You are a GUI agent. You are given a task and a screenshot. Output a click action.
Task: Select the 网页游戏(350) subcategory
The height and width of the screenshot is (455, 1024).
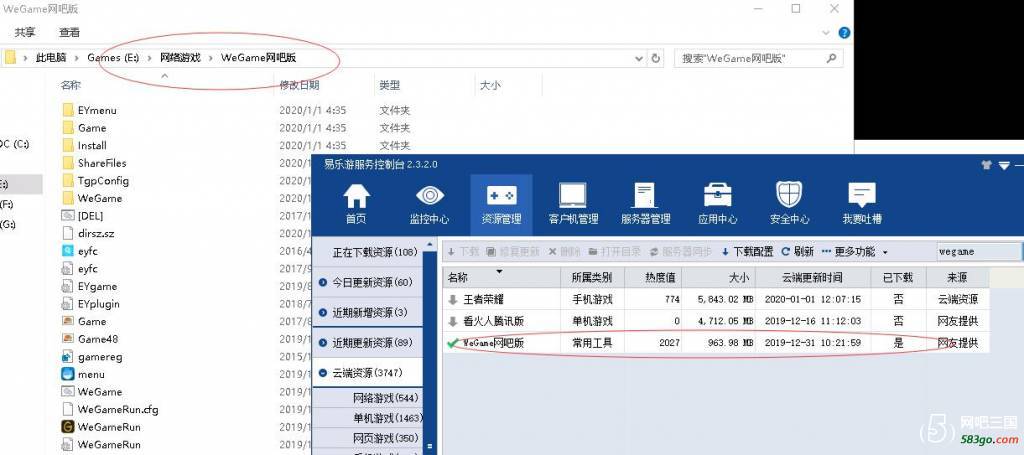click(386, 437)
